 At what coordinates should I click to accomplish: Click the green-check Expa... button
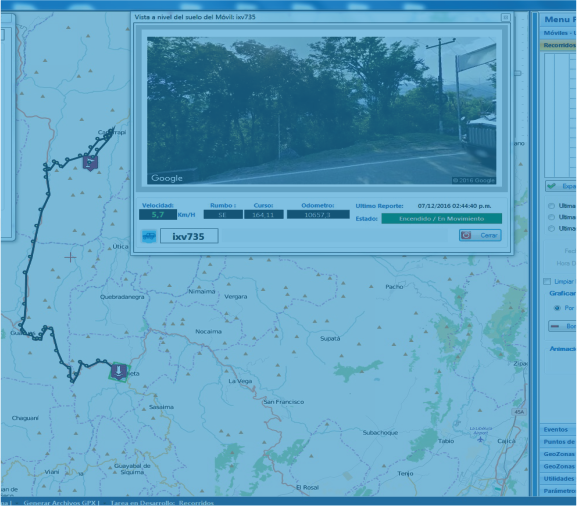point(561,186)
